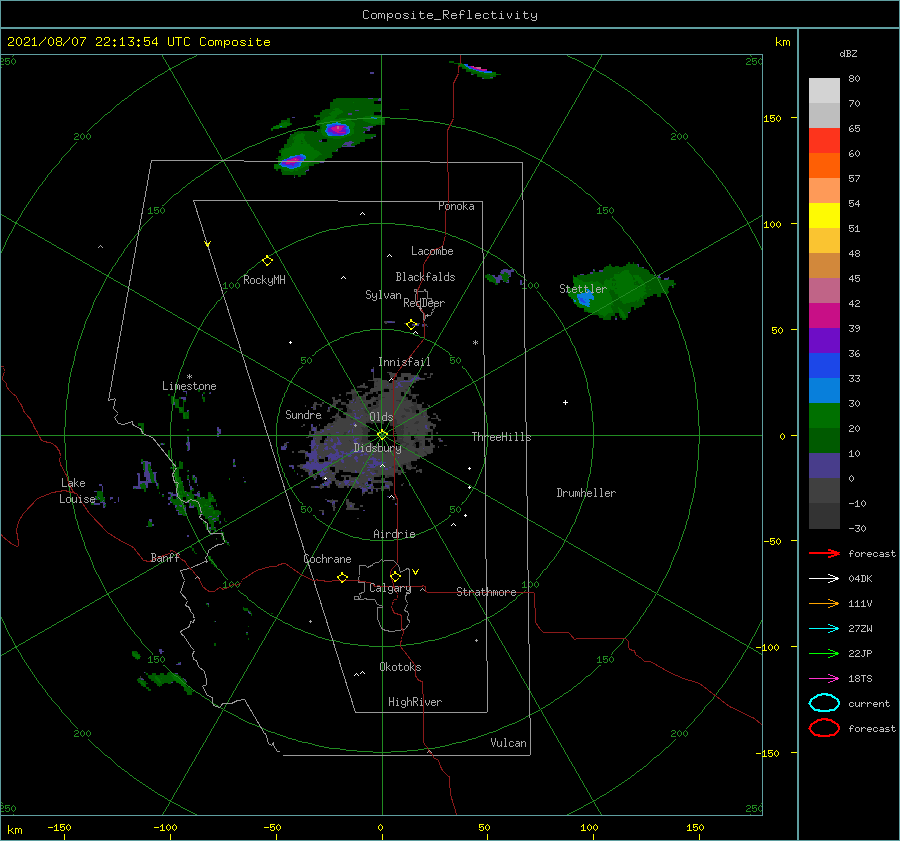Image resolution: width=900 pixels, height=841 pixels.
Task: Click the Drumheller label
Action: (x=586, y=493)
